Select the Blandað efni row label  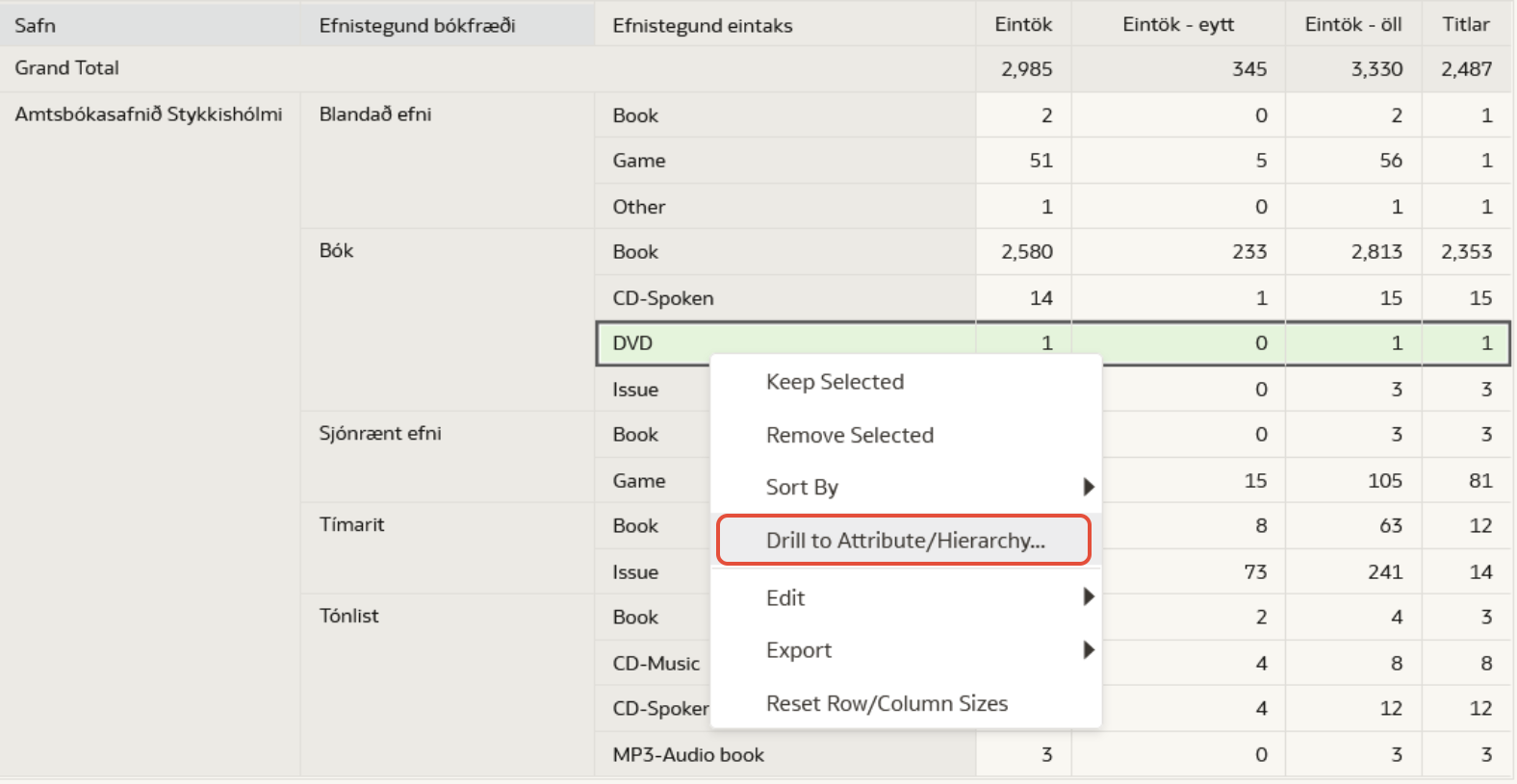[x=375, y=114]
